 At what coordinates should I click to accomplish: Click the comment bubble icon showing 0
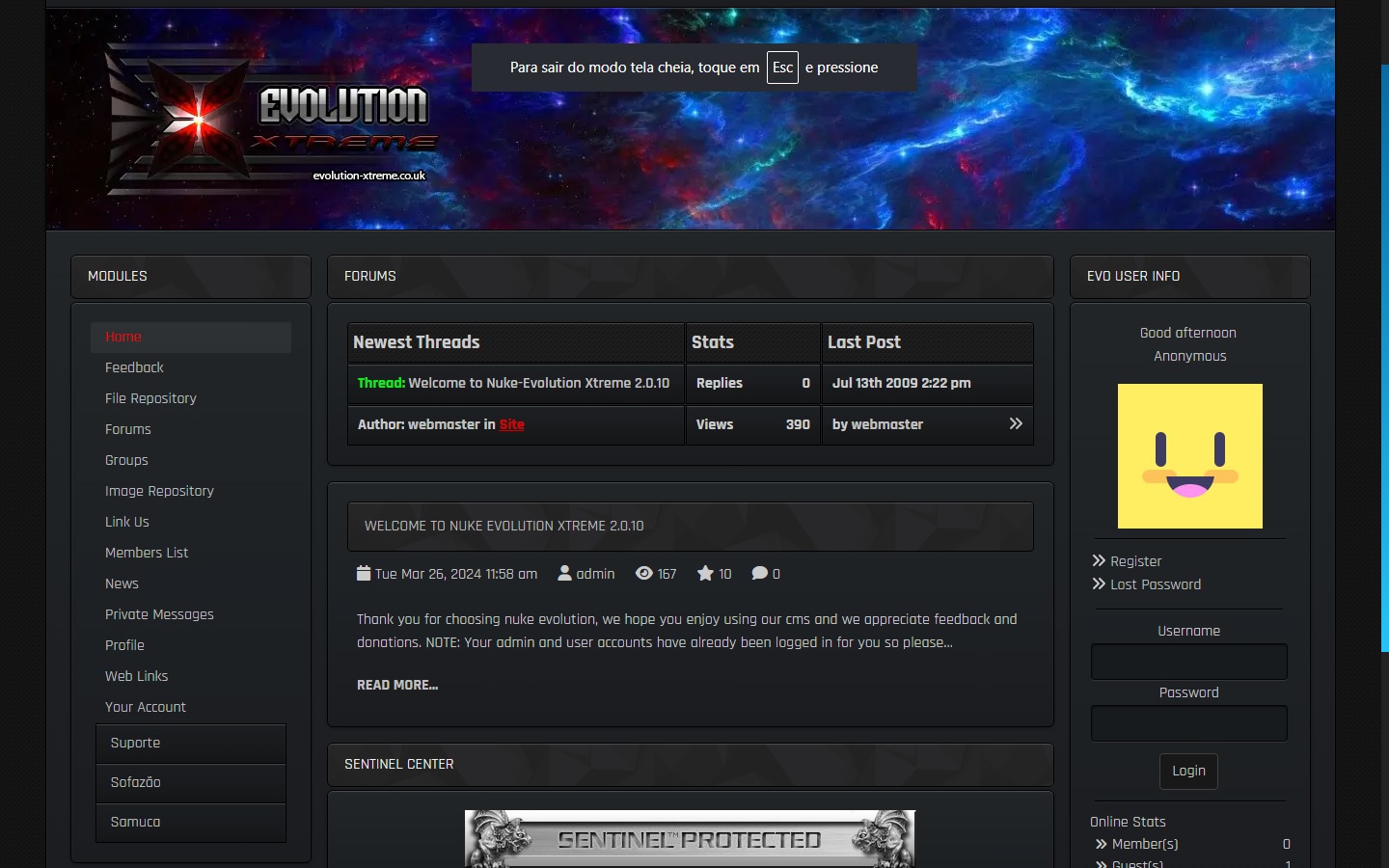click(760, 573)
